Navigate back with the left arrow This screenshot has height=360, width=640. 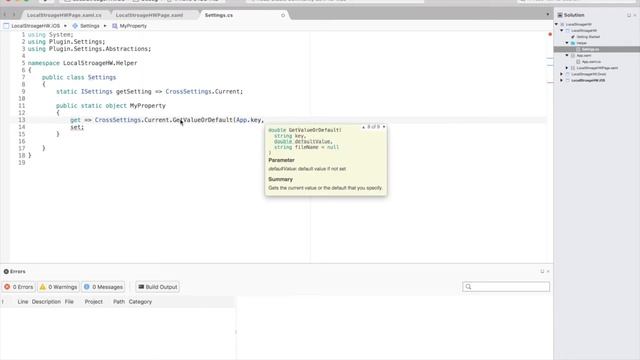pos(5,15)
